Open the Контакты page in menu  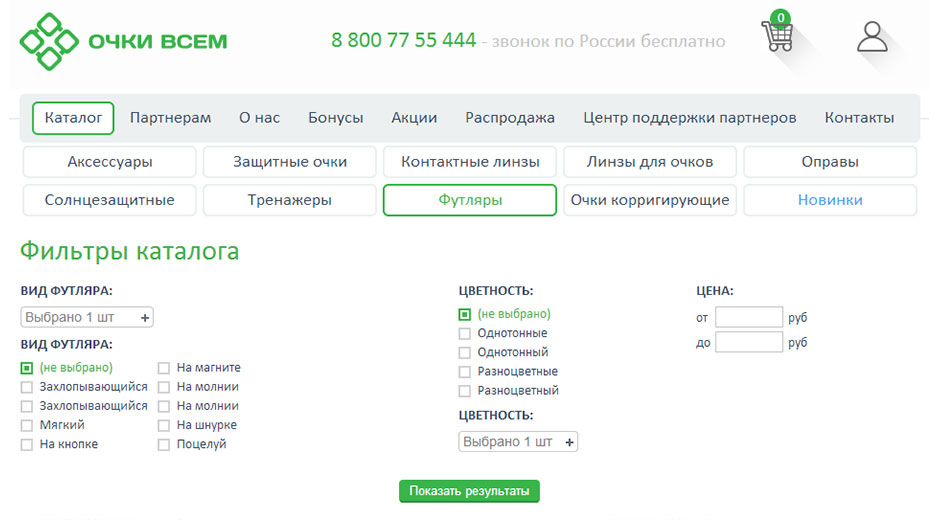click(859, 118)
